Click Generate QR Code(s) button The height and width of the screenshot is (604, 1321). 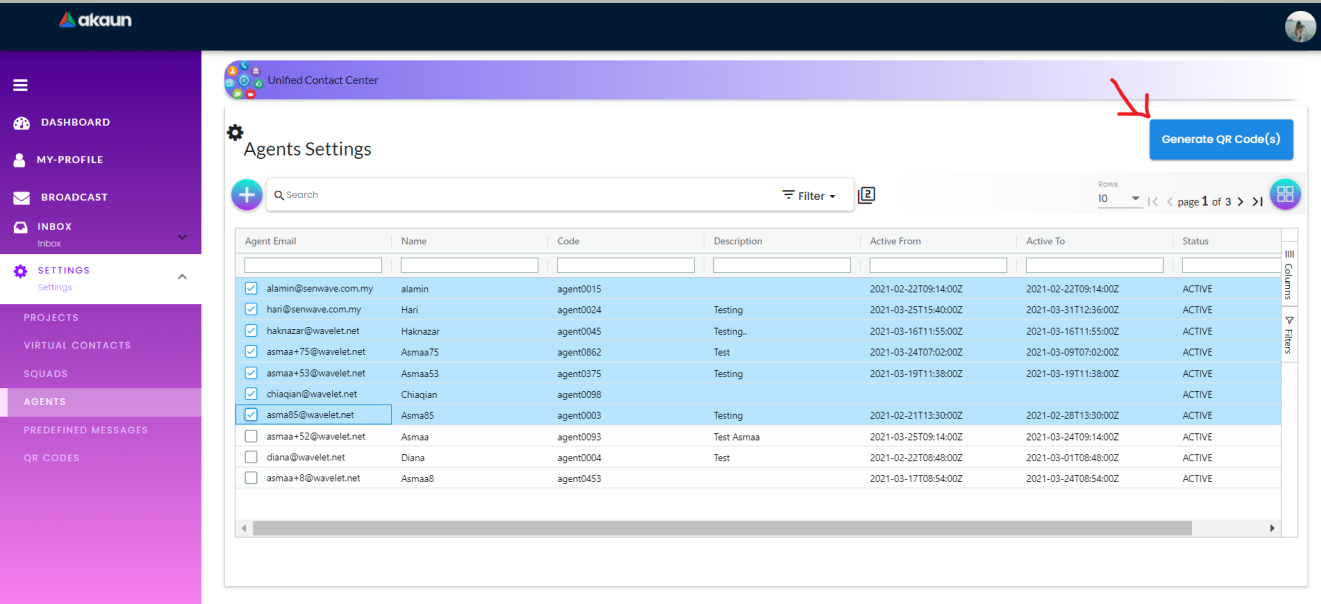point(1220,140)
